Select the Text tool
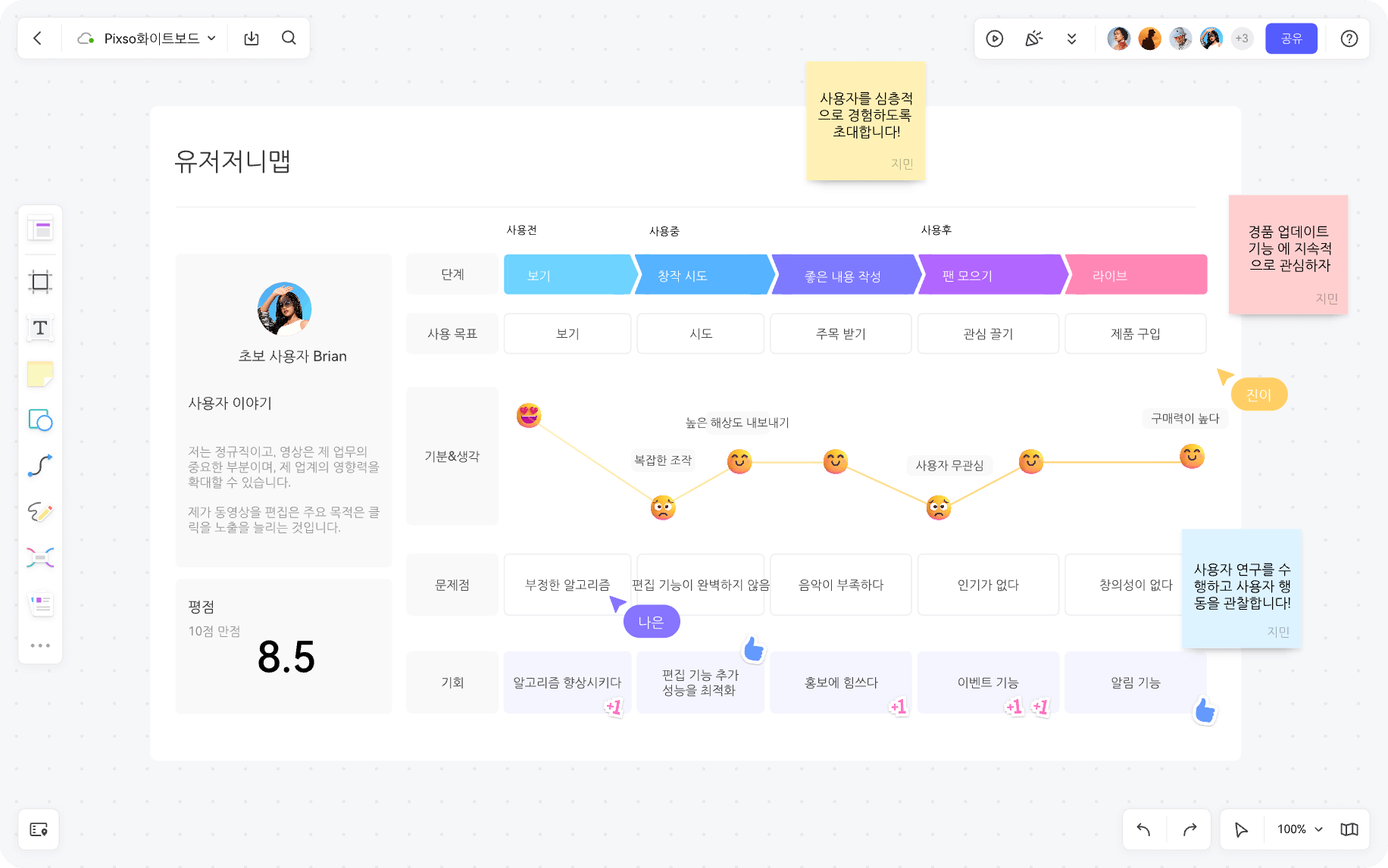 click(x=40, y=328)
